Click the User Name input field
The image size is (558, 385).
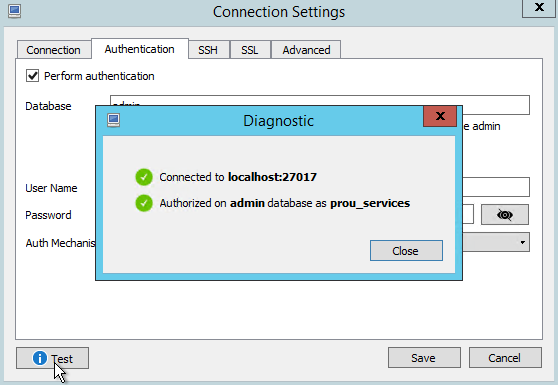point(496,187)
